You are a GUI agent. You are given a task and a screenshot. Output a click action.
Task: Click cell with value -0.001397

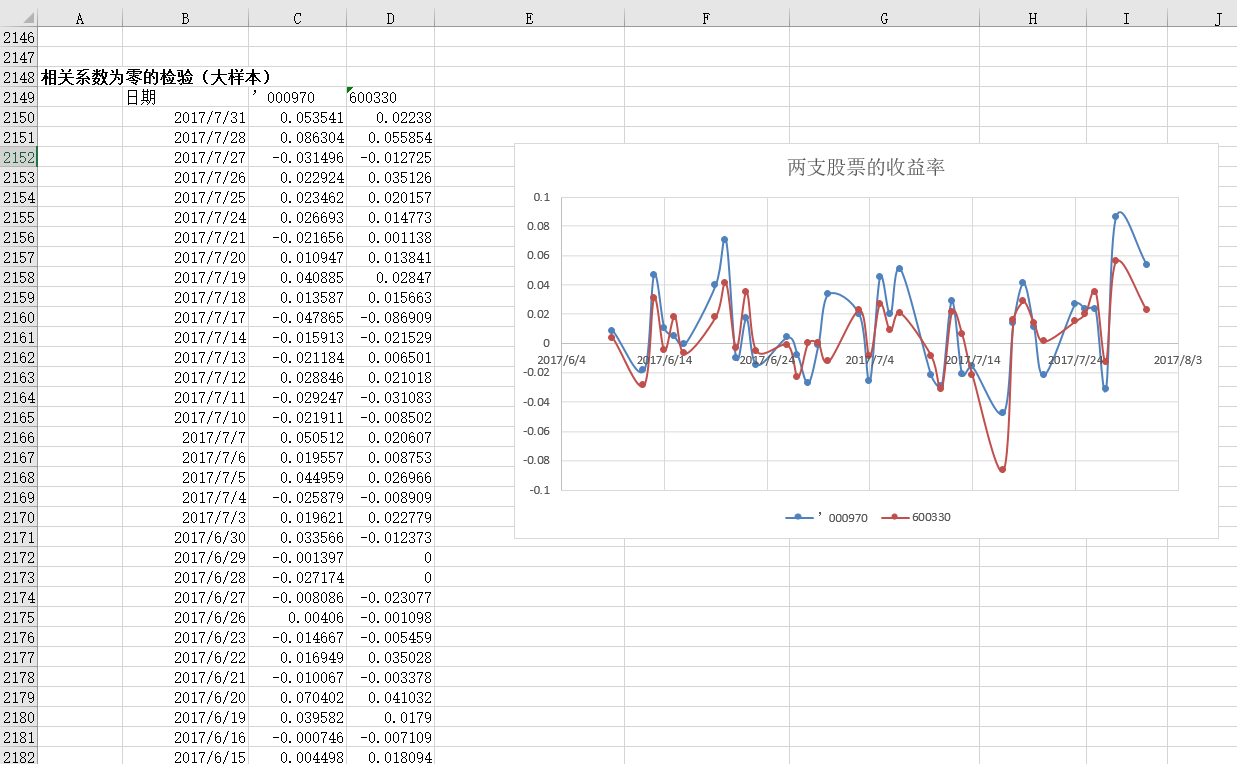(298, 557)
